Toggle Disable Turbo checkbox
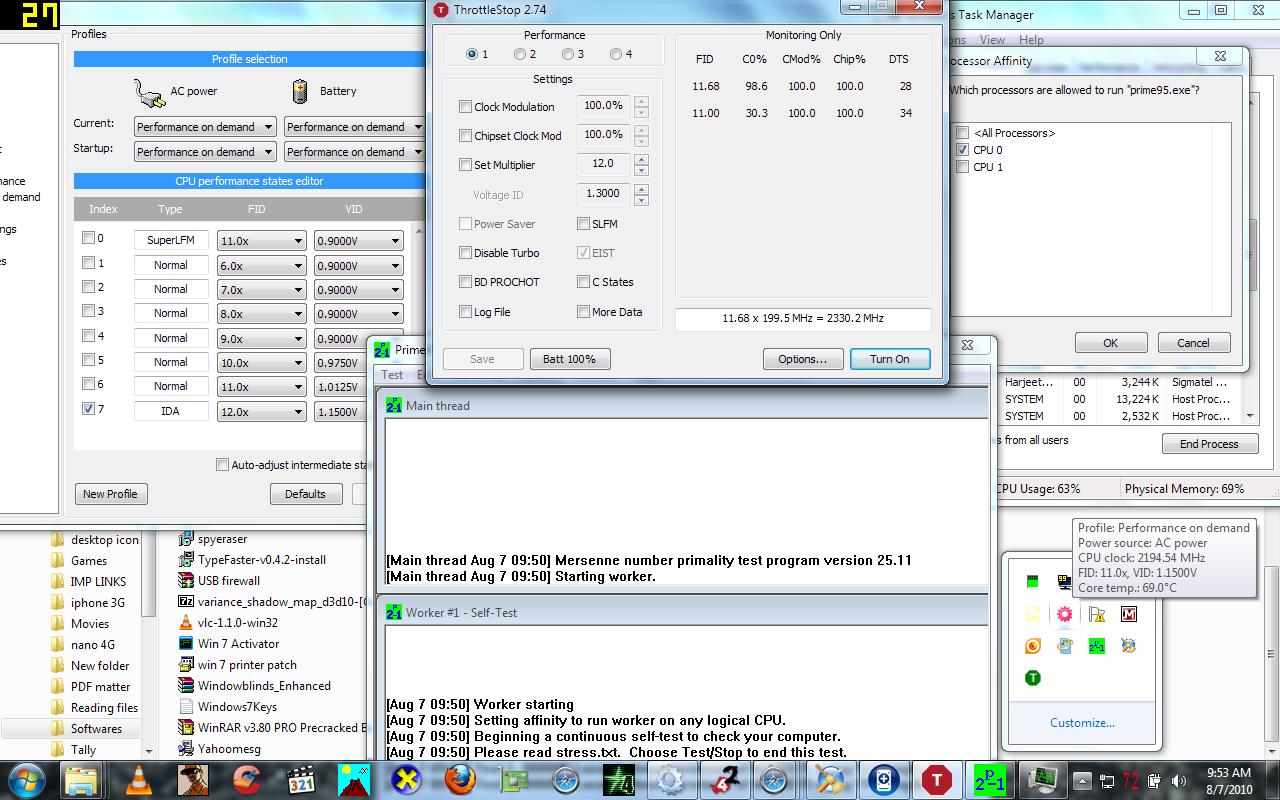 pyautogui.click(x=465, y=253)
